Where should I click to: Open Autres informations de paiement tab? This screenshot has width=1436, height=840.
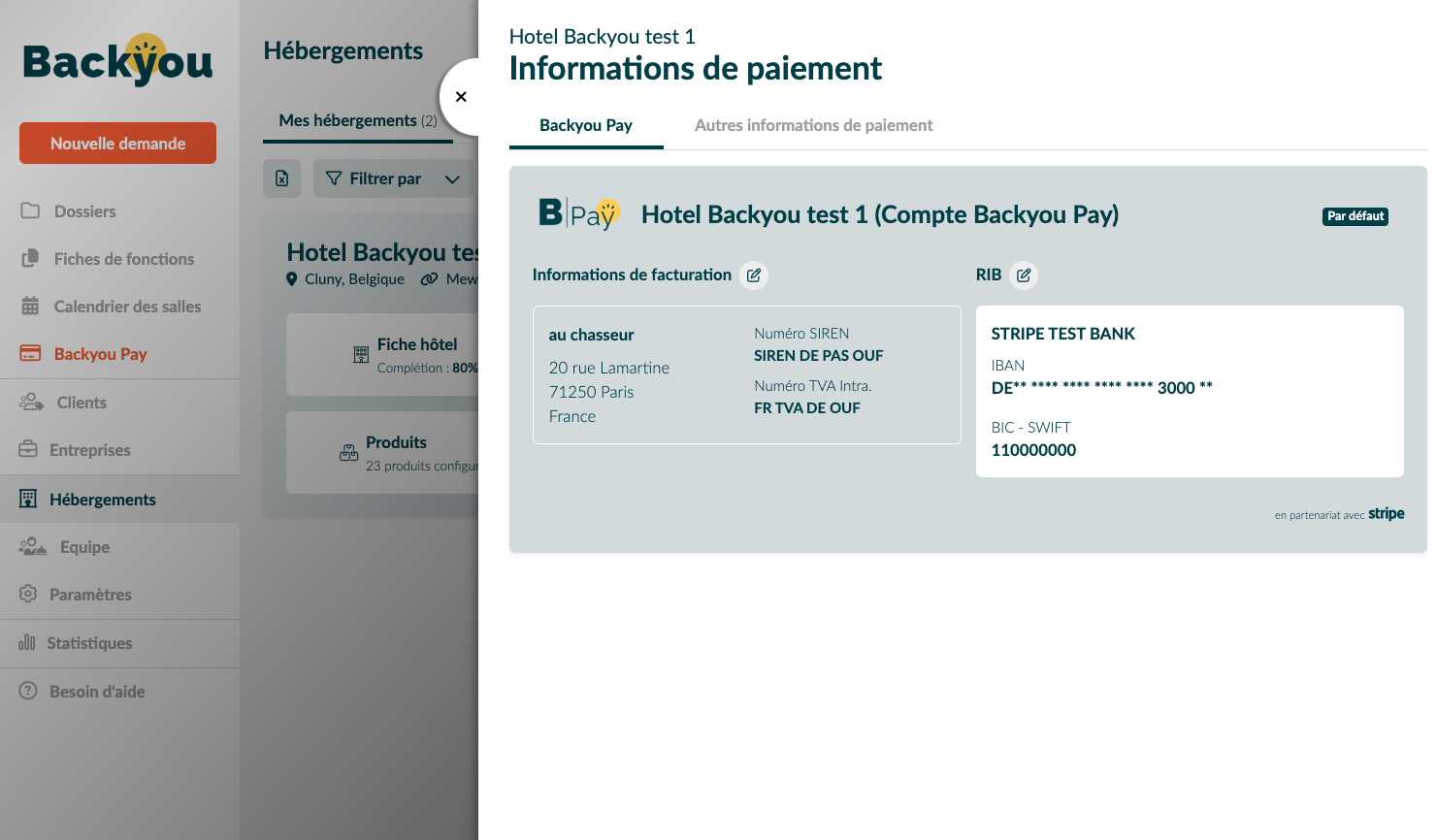[814, 125]
